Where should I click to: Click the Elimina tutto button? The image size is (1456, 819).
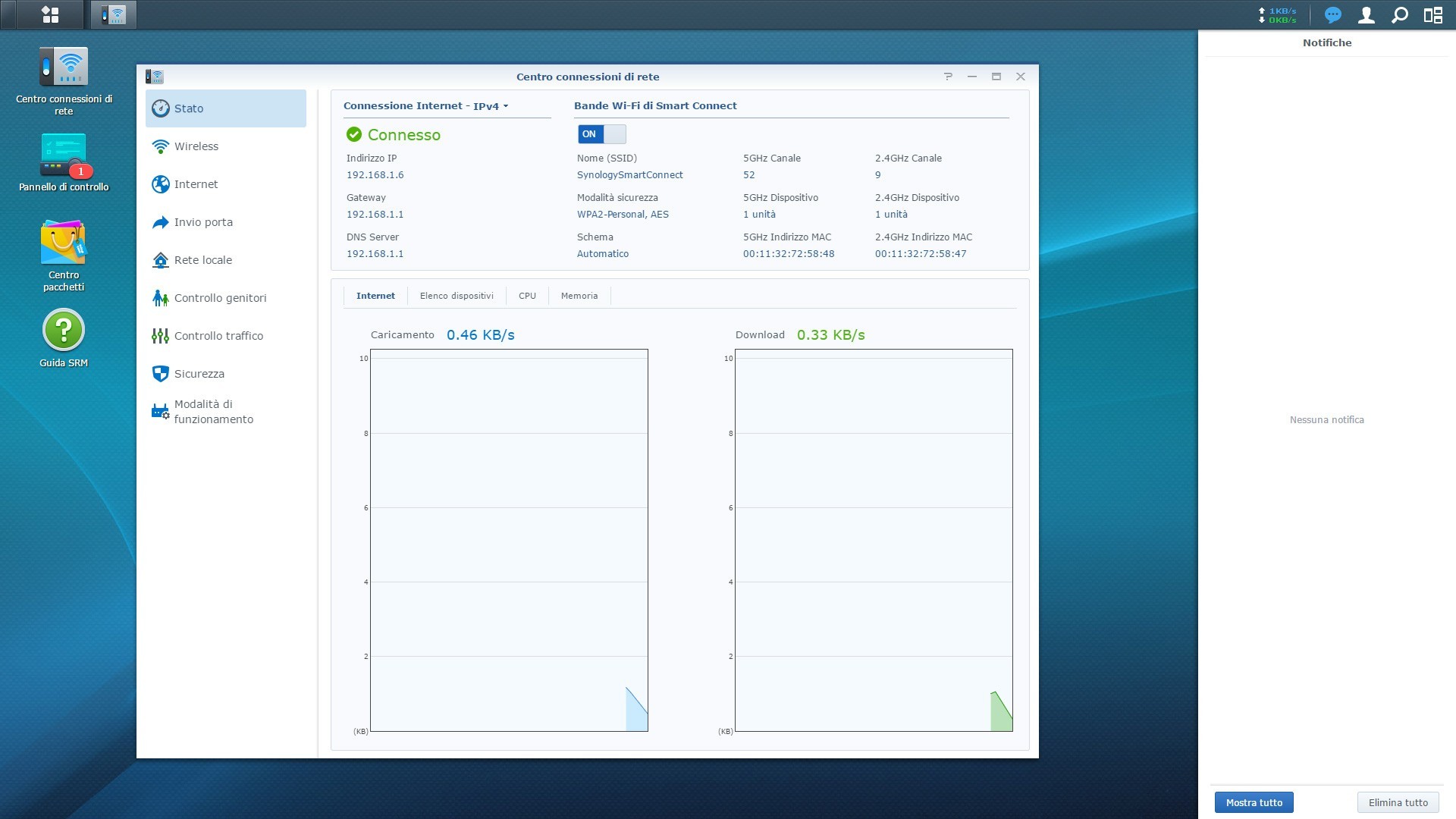[1398, 802]
